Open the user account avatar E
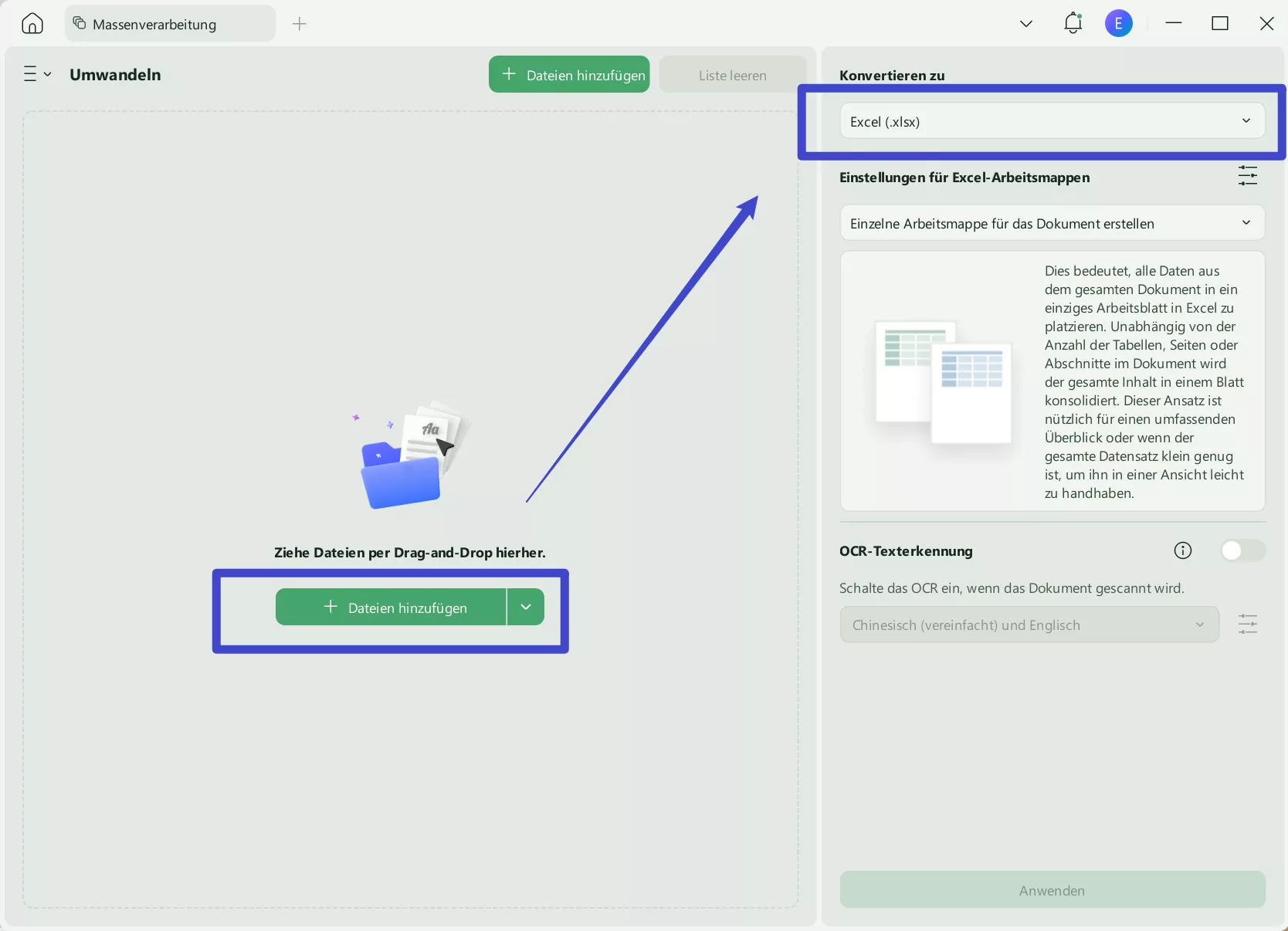This screenshot has height=931, width=1288. point(1119,24)
